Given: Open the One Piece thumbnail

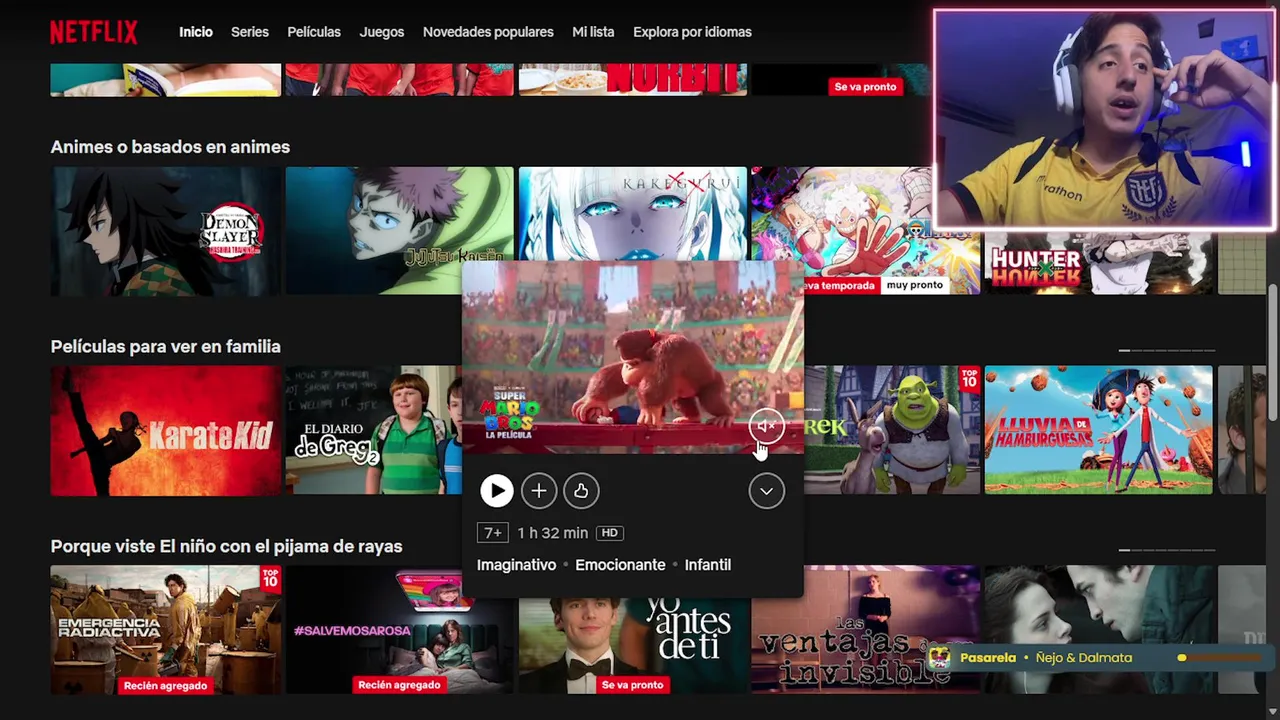Looking at the screenshot, I should click(x=866, y=231).
